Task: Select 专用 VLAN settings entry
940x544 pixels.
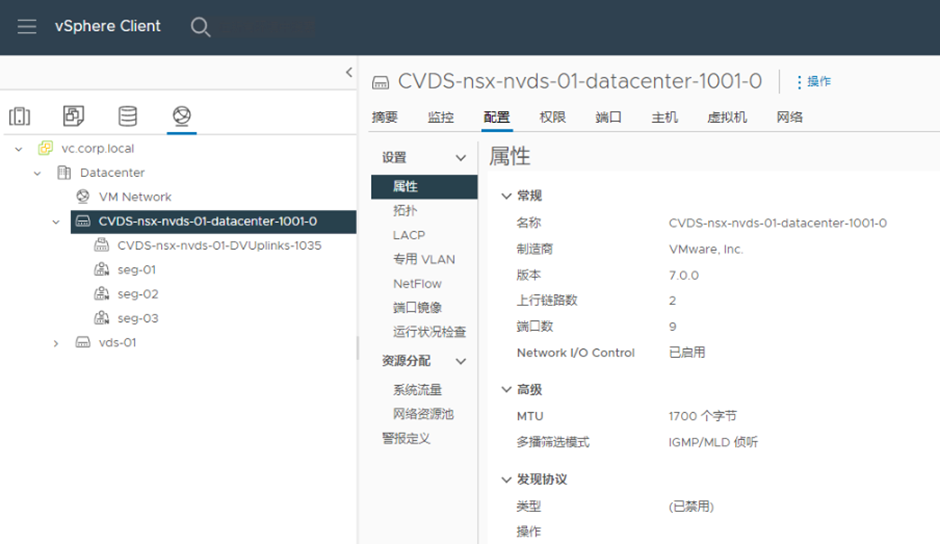Action: tap(424, 259)
